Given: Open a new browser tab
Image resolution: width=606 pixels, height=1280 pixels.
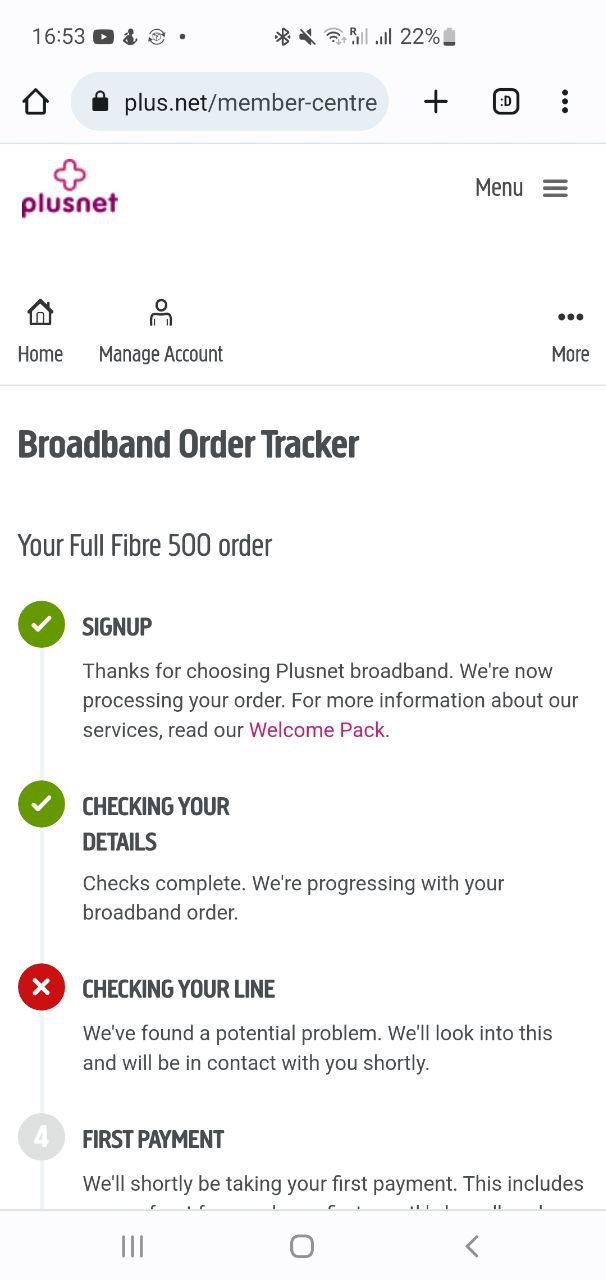Looking at the screenshot, I should click(x=436, y=101).
